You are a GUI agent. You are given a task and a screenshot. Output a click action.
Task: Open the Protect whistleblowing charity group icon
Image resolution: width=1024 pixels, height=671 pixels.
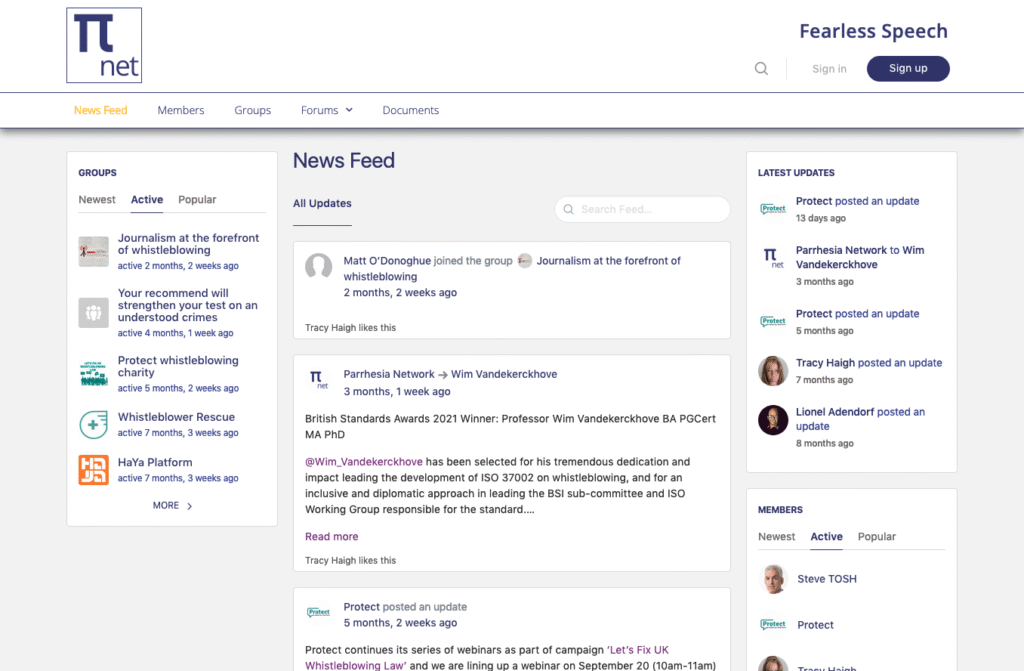pyautogui.click(x=93, y=373)
